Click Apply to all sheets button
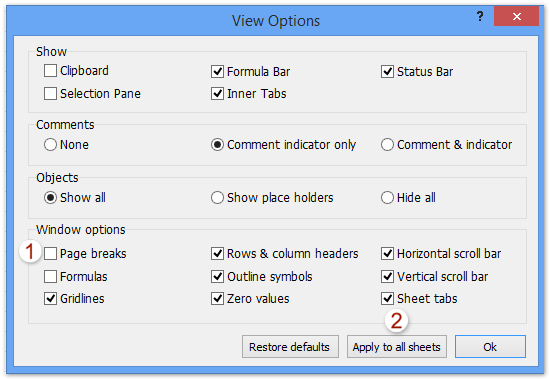This screenshot has width=549, height=379. click(397, 347)
